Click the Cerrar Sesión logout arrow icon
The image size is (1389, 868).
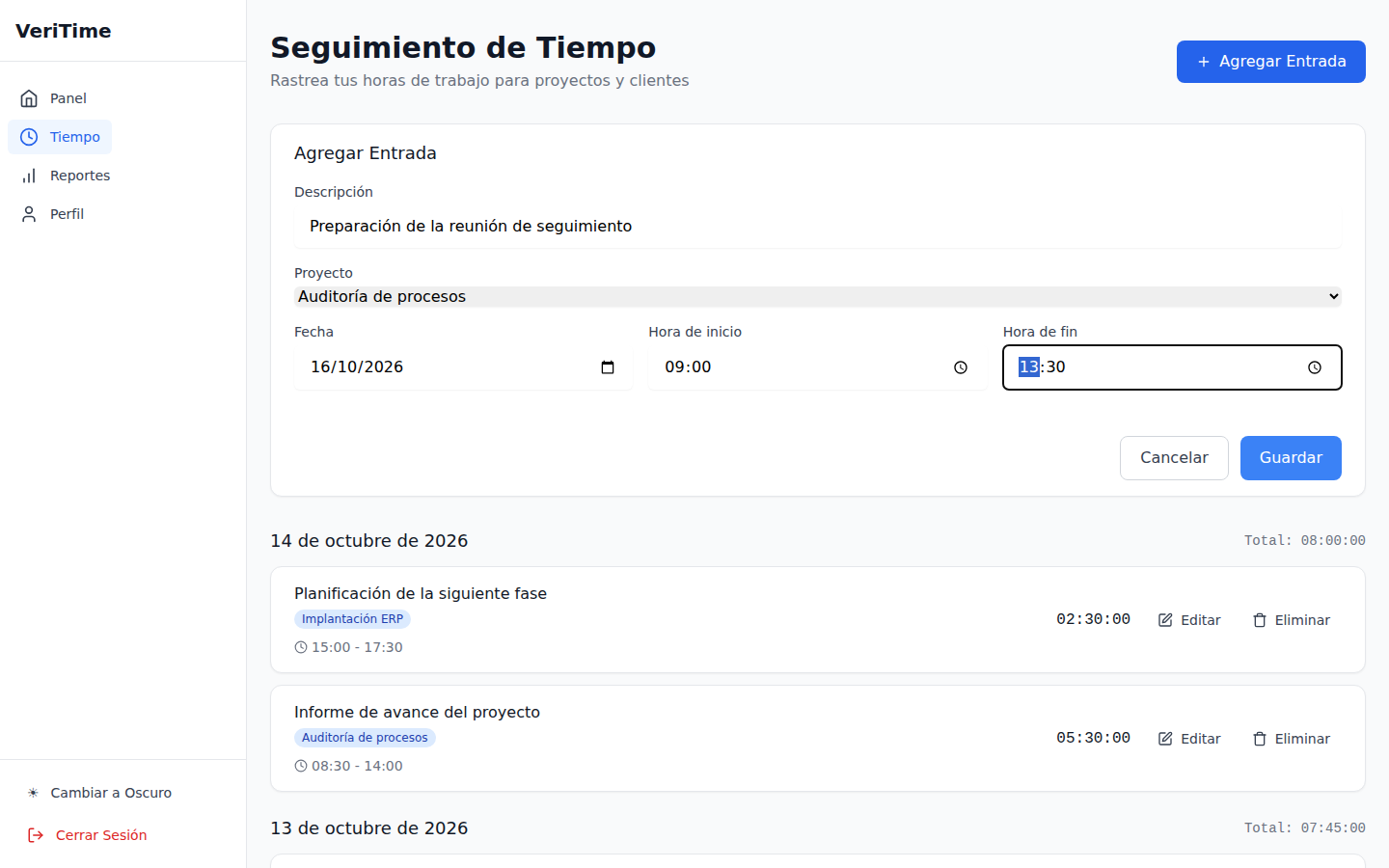pyautogui.click(x=36, y=835)
